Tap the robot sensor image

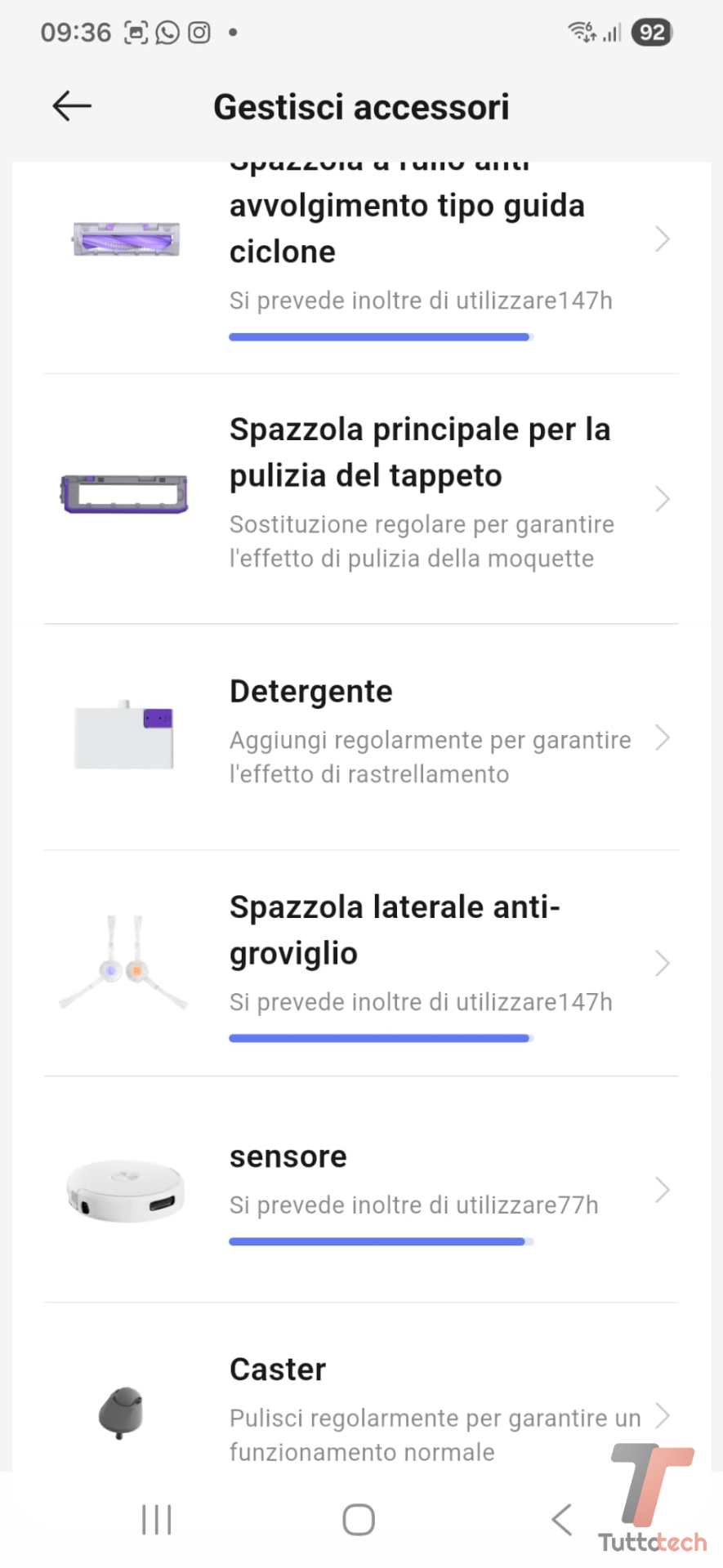click(125, 1191)
